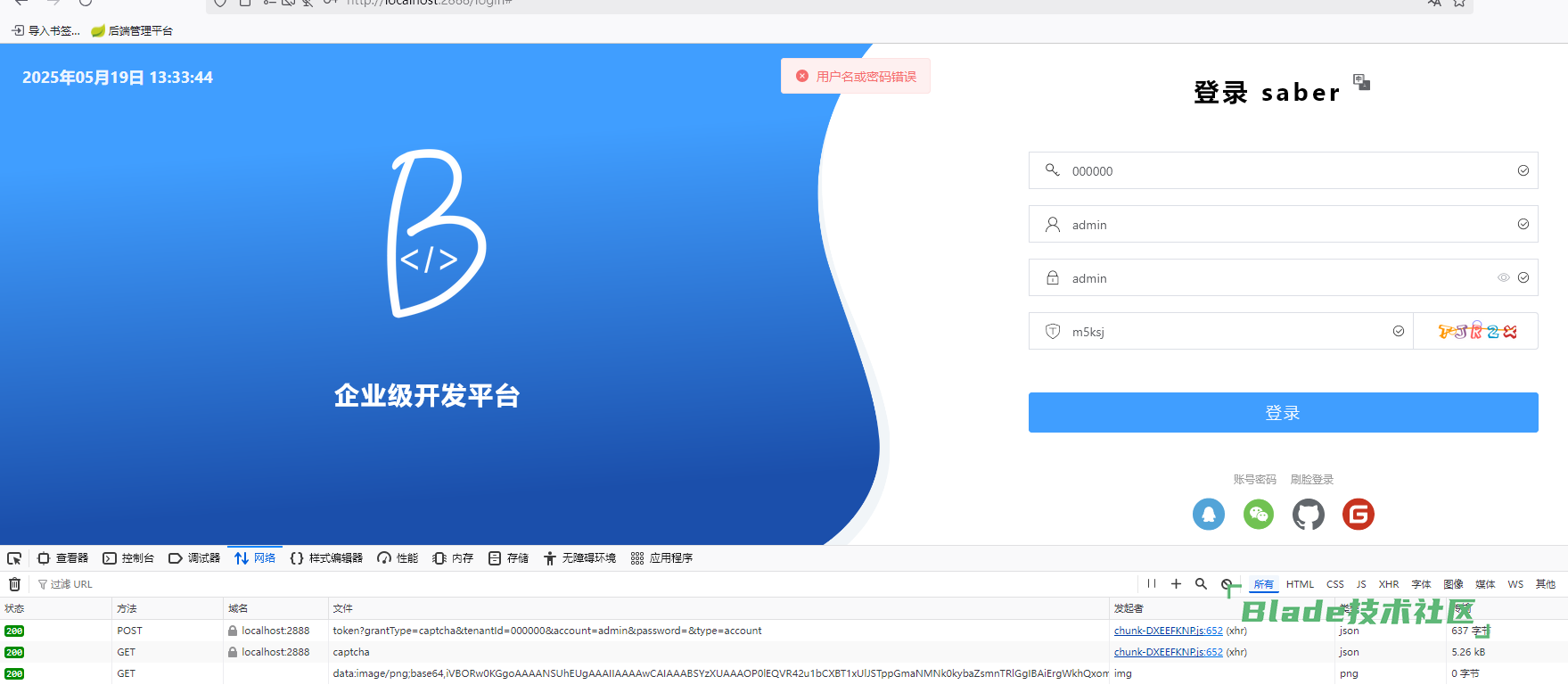Image resolution: width=1568 pixels, height=693 pixels.
Task: Click the captcha input showing m5ksj
Action: (1221, 331)
